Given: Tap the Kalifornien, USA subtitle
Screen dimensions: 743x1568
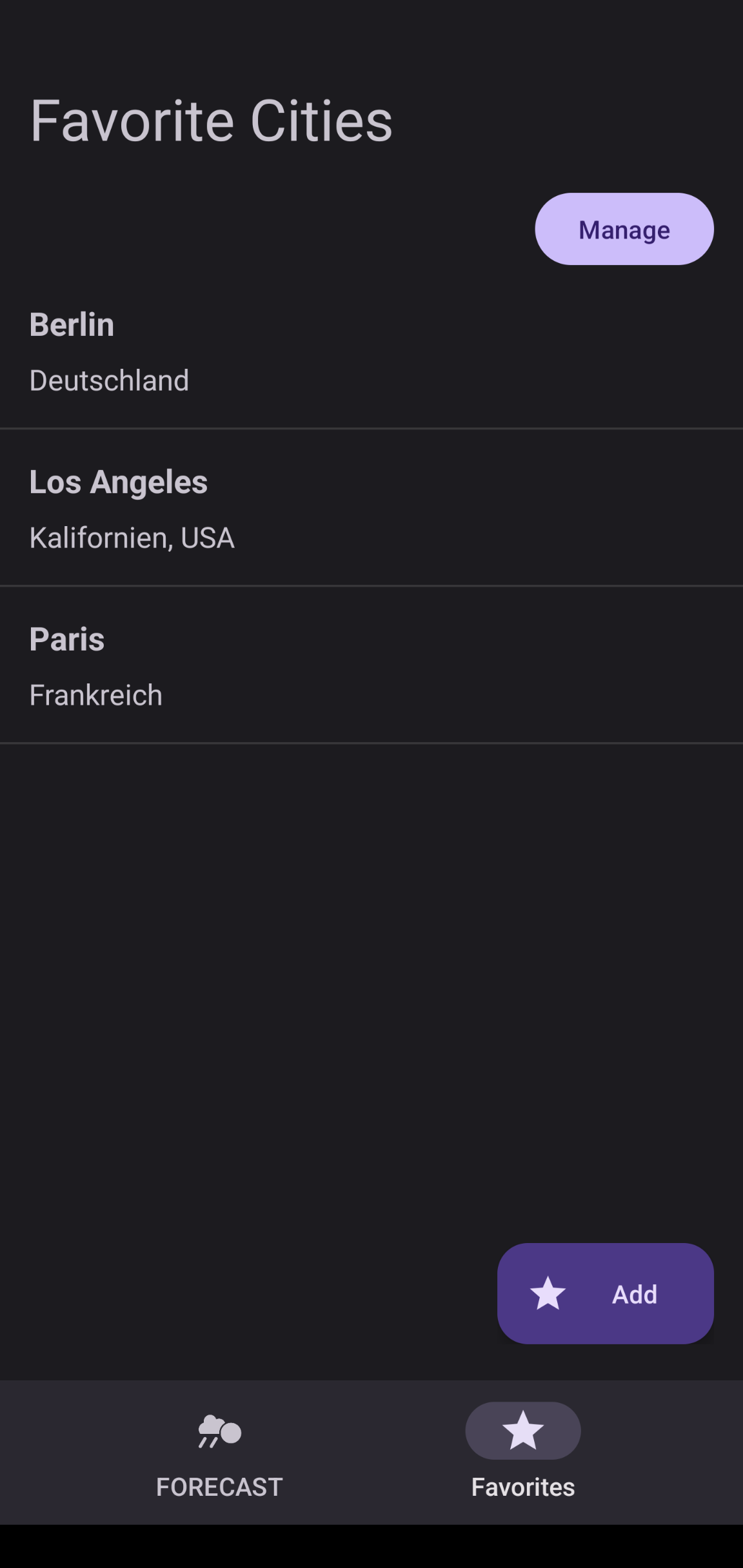Looking at the screenshot, I should coord(132,538).
